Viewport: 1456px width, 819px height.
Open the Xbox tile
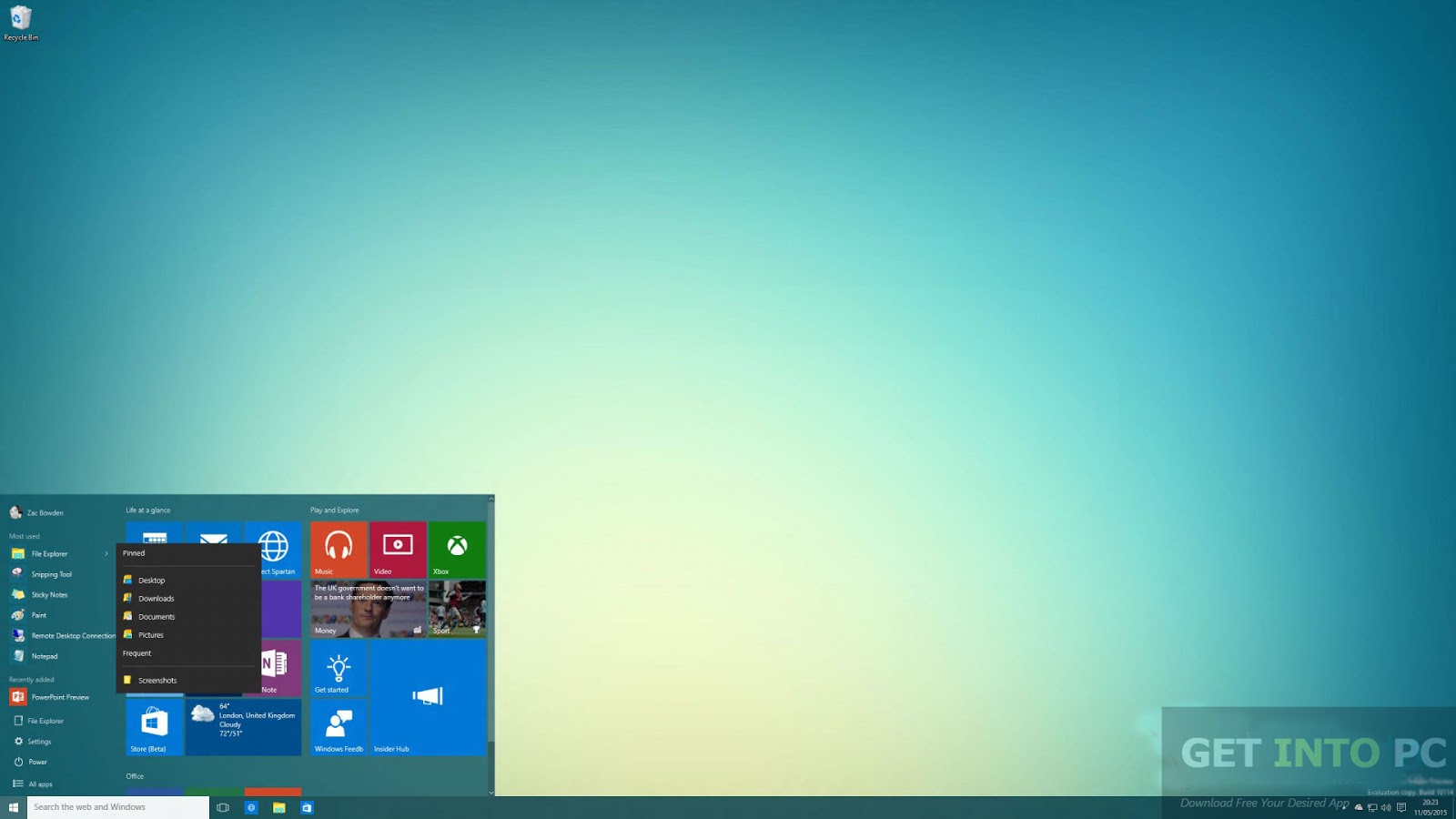point(457,550)
